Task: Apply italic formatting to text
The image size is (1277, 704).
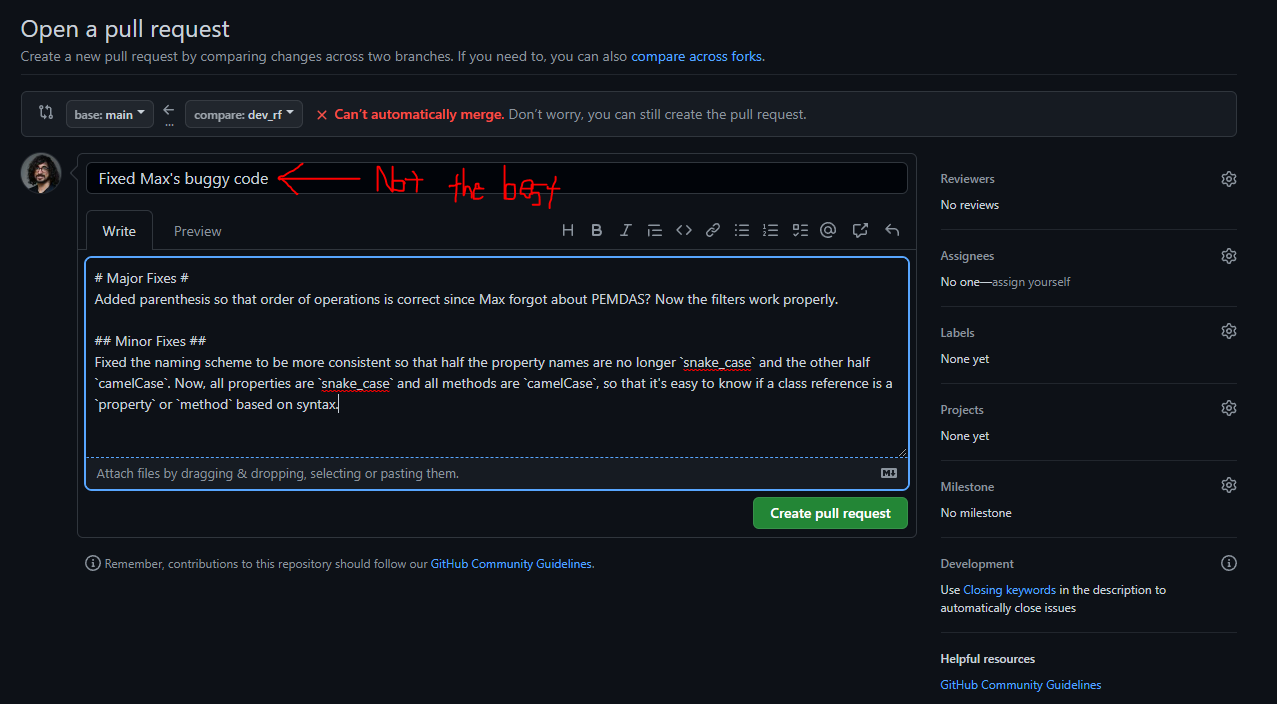Action: click(626, 230)
